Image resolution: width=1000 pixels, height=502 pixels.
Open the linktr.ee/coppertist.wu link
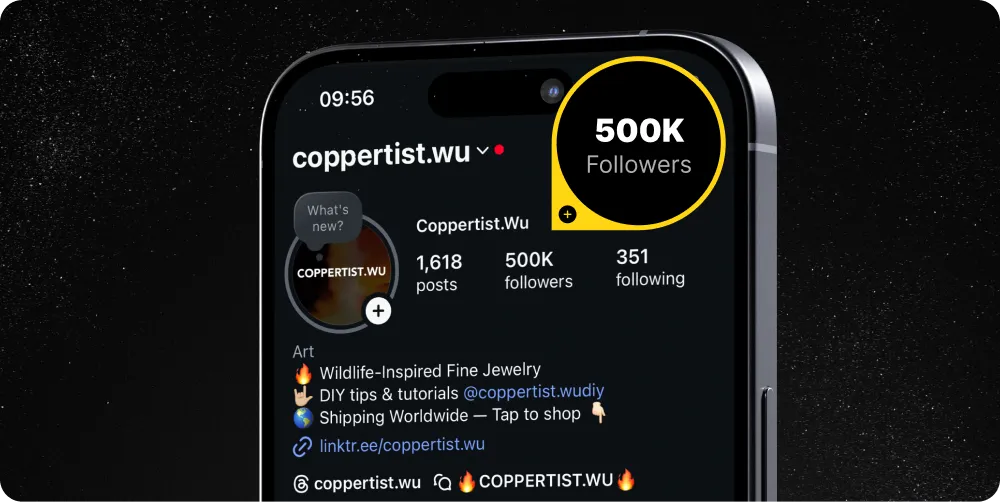coord(402,445)
